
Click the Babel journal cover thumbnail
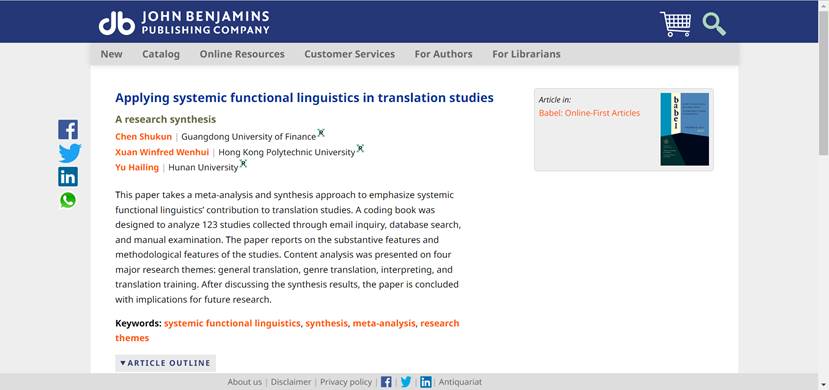[x=684, y=129]
